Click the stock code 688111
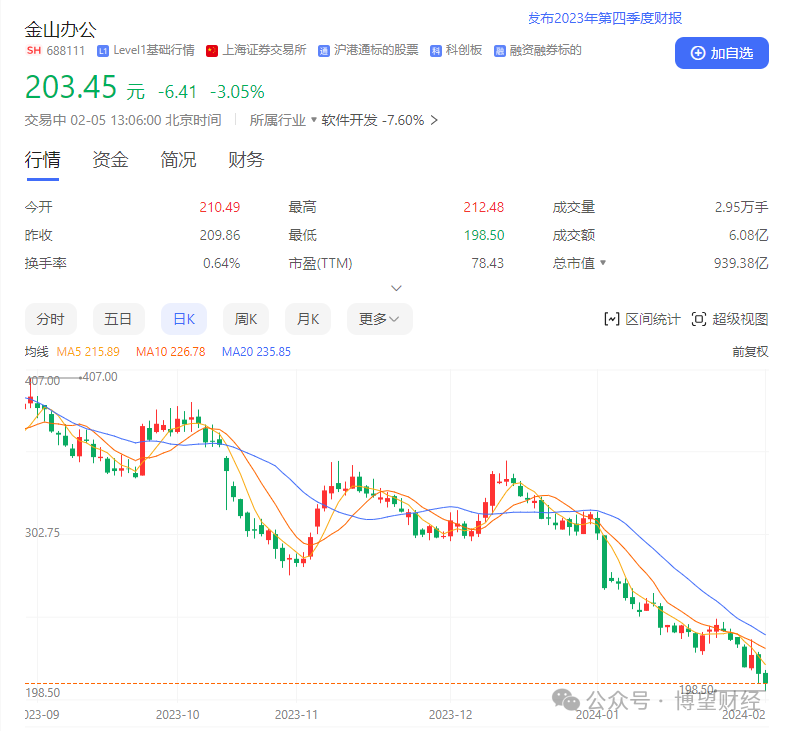Viewport: 785px width, 731px height. pos(66,51)
